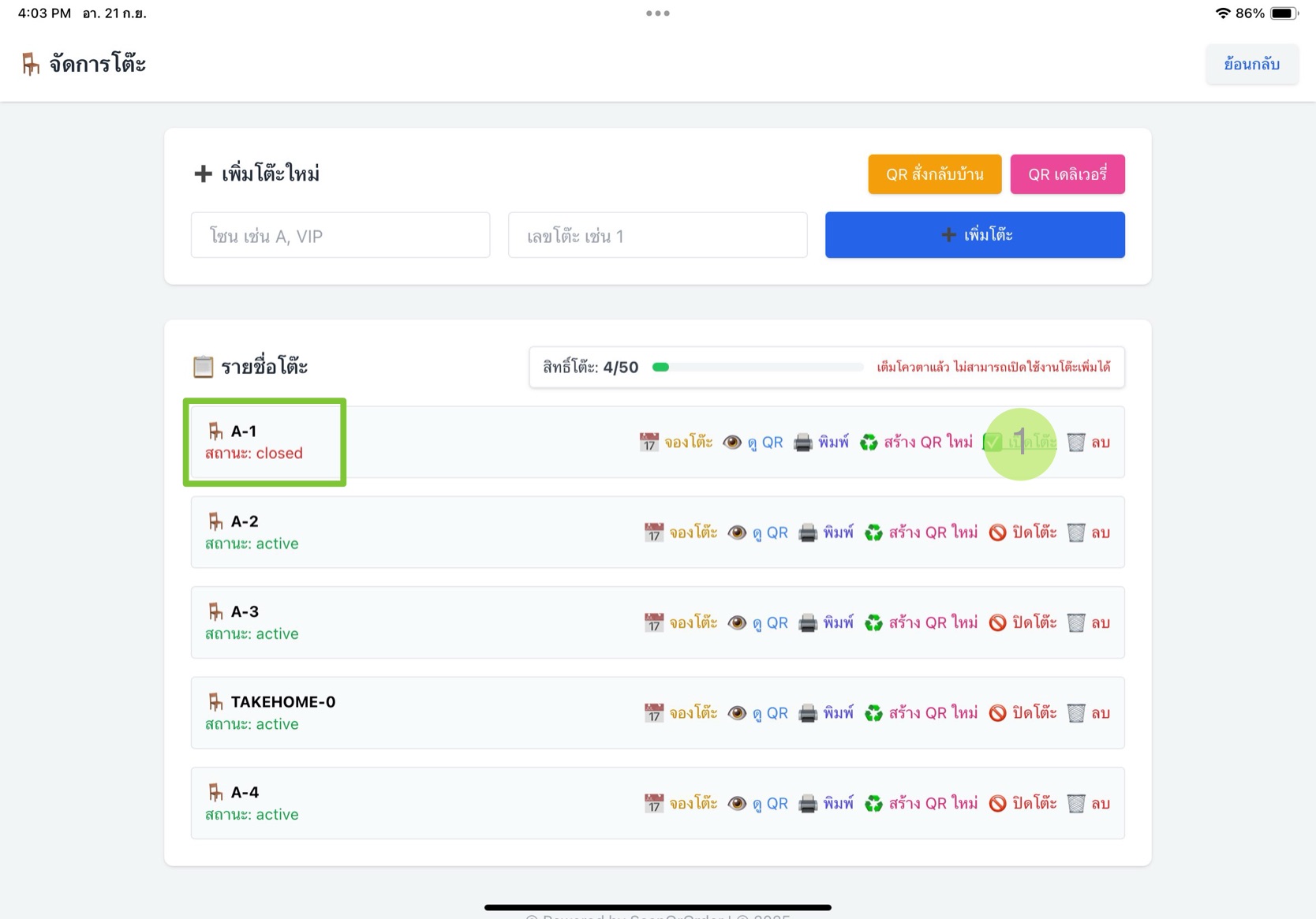Click the printer icon in row A-1
1316x919 pixels.
pos(802,443)
